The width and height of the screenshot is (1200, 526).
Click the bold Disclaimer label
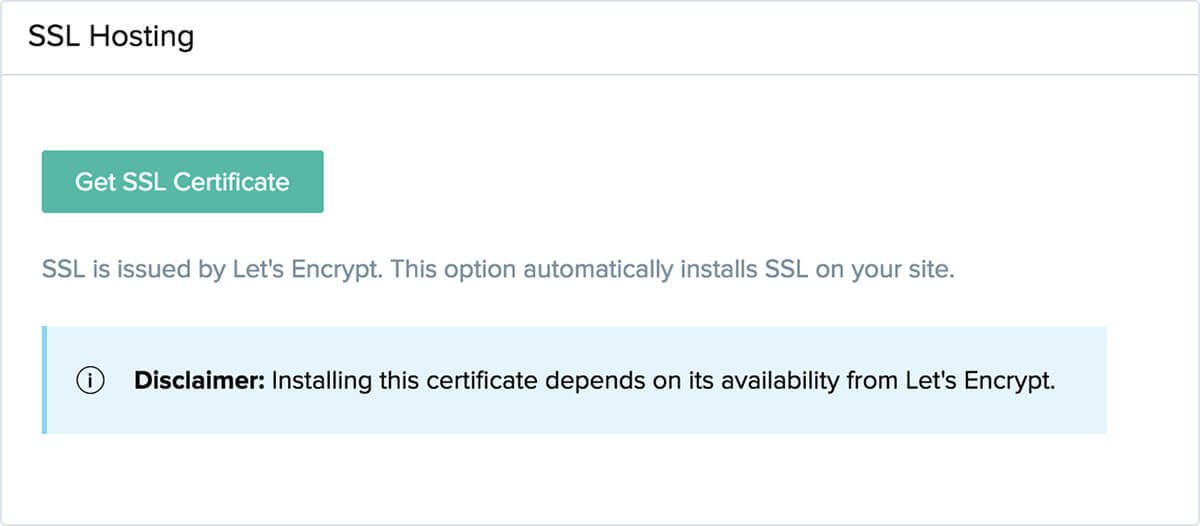coord(199,381)
